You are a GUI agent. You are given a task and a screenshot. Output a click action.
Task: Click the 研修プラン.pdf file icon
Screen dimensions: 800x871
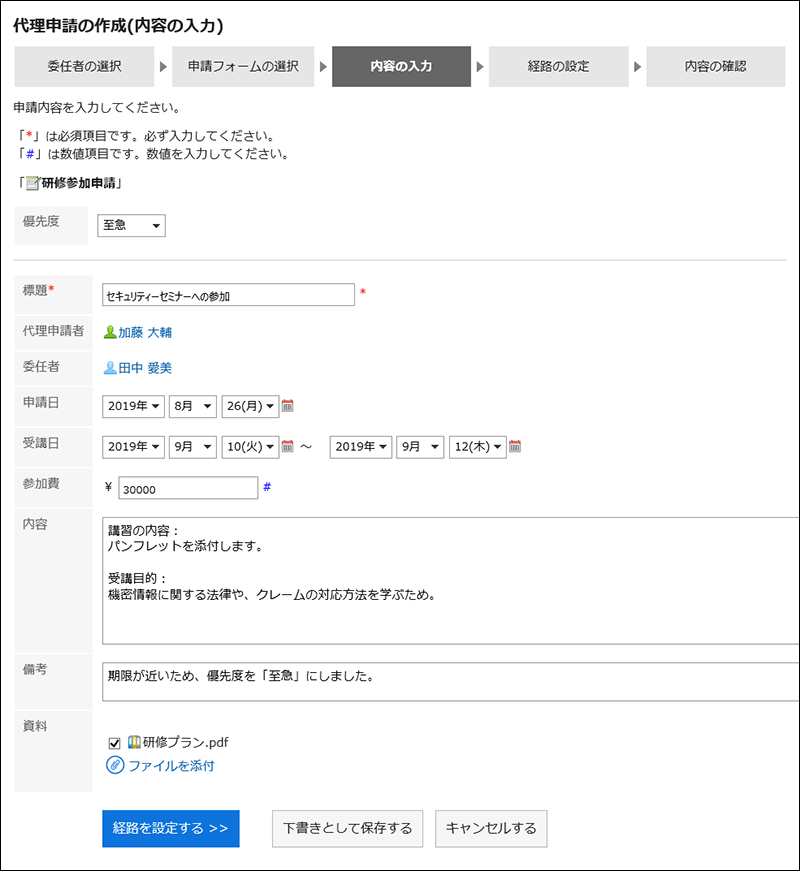(x=134, y=742)
